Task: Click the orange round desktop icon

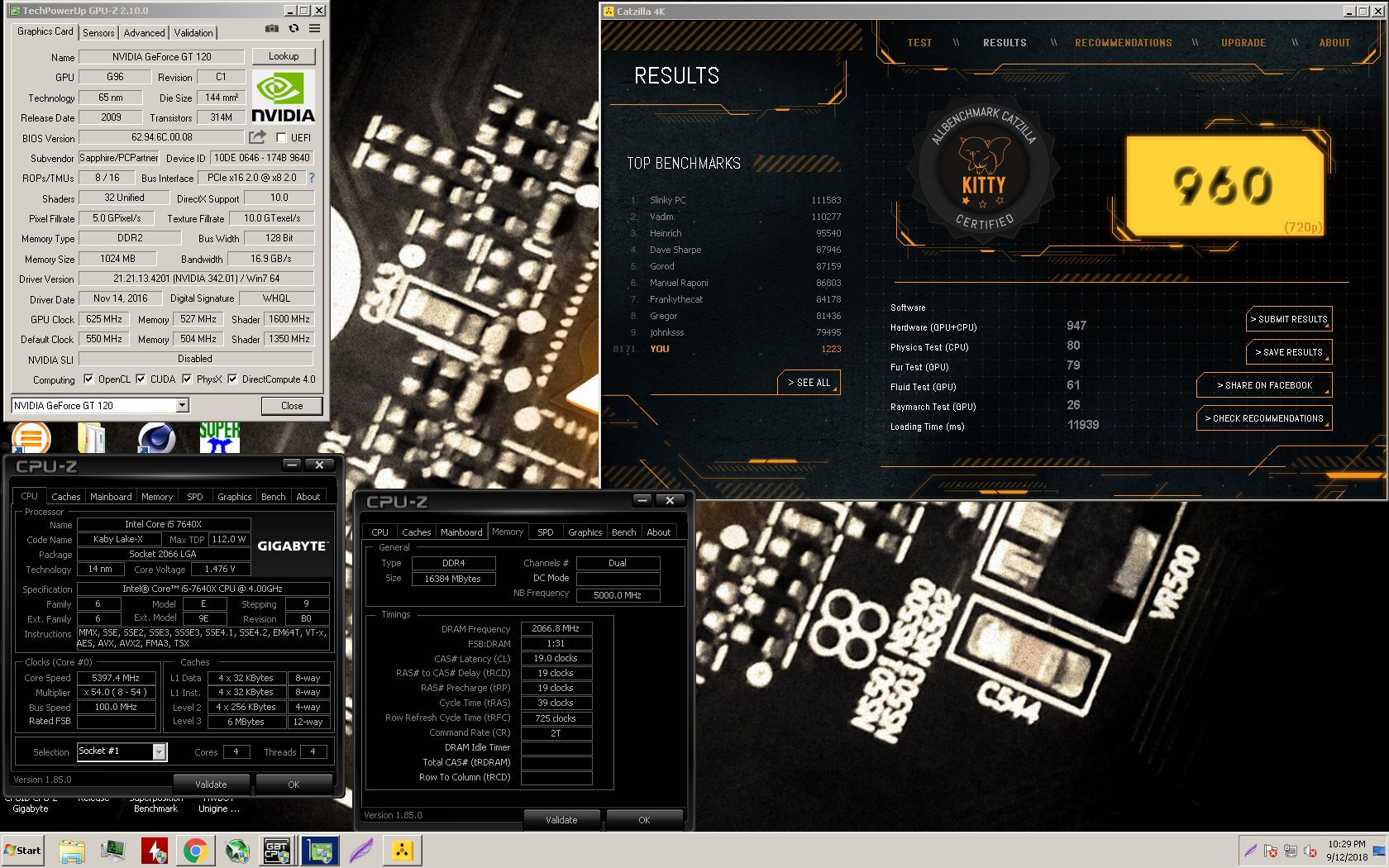Action: (x=31, y=438)
